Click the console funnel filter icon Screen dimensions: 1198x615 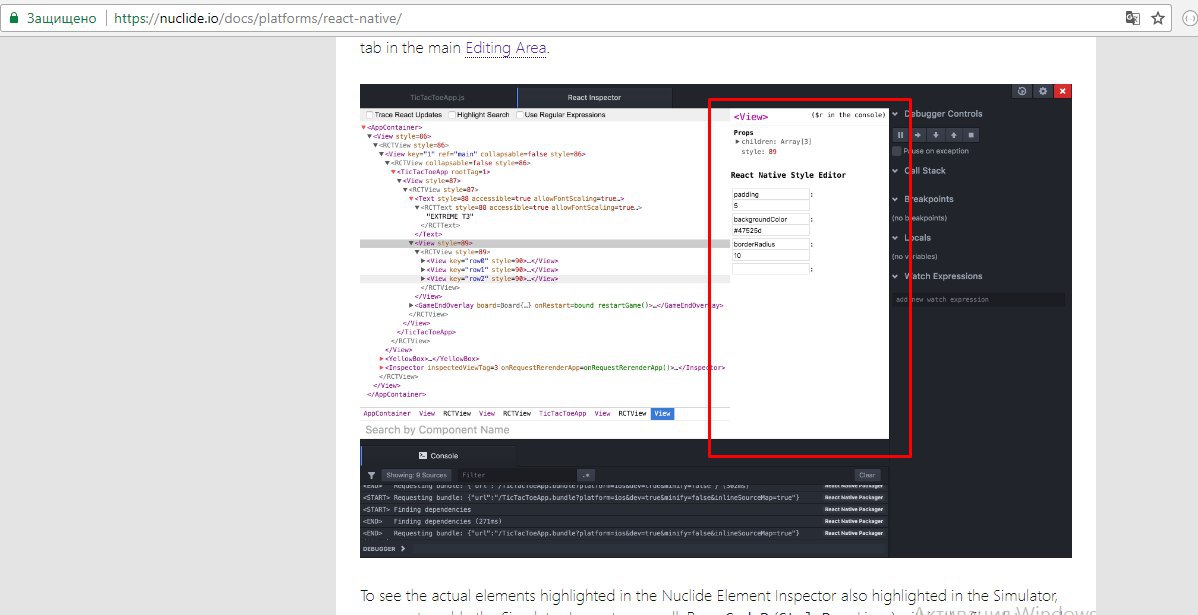[x=371, y=475]
